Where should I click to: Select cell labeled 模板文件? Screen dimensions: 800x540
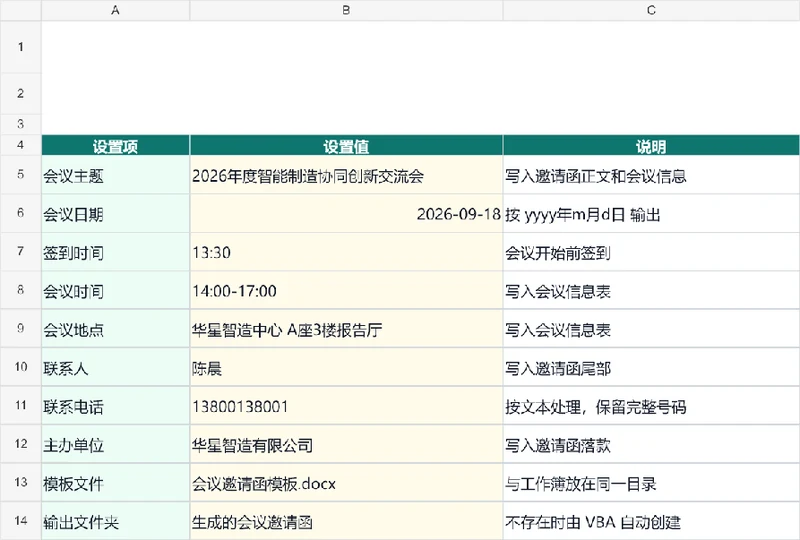pyautogui.click(x=115, y=482)
